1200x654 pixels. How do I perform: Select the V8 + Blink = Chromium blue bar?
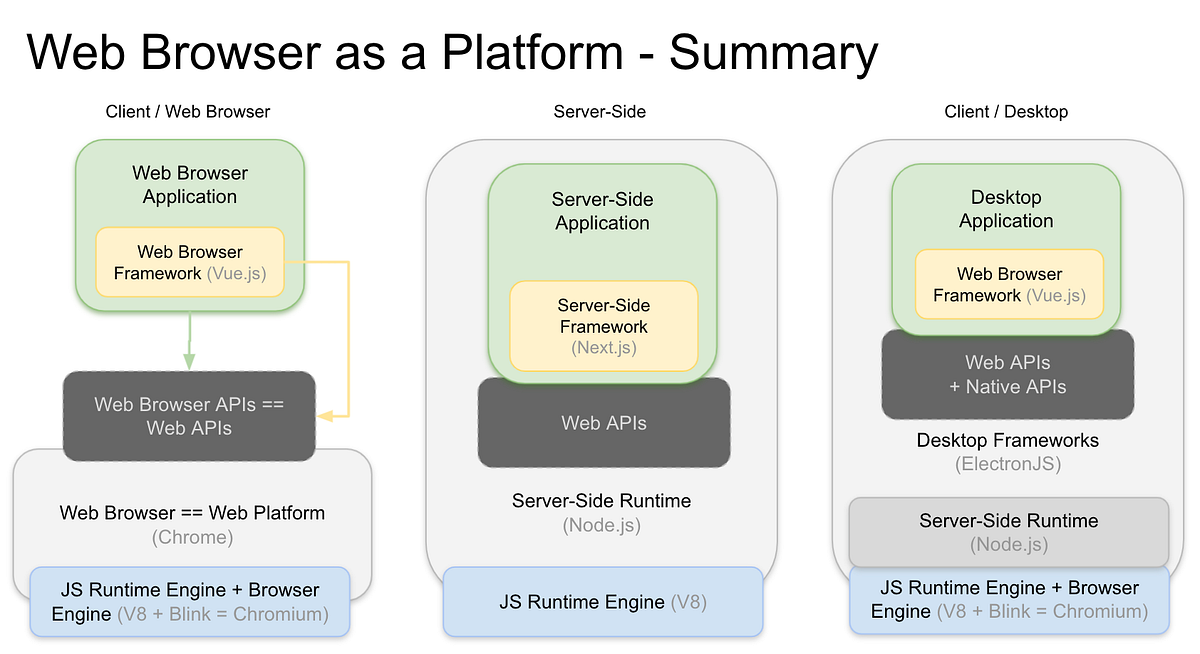189,601
